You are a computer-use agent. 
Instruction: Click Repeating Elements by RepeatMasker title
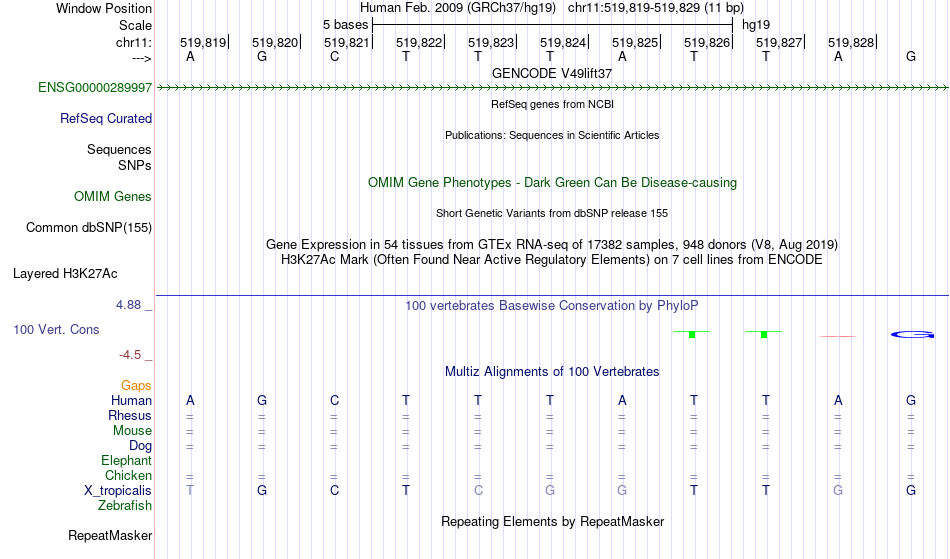tap(552, 522)
